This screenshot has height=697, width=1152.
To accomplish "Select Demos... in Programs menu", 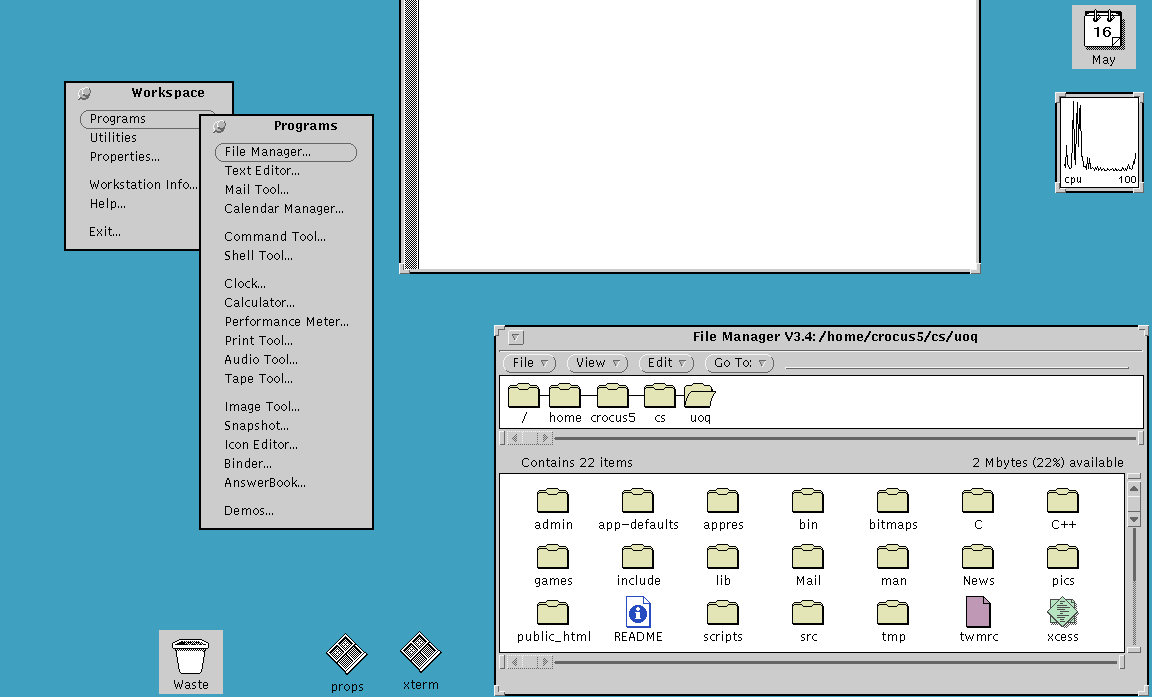I will click(249, 512).
